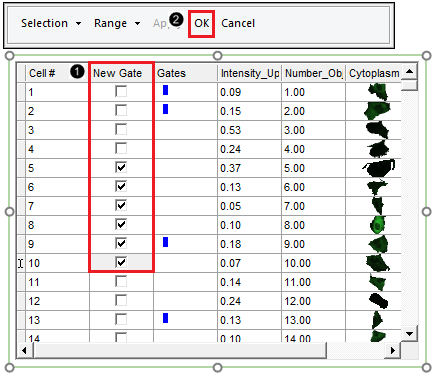Click the horizontal scrollbar left arrow
The width and height of the screenshot is (434, 374).
tap(24, 350)
